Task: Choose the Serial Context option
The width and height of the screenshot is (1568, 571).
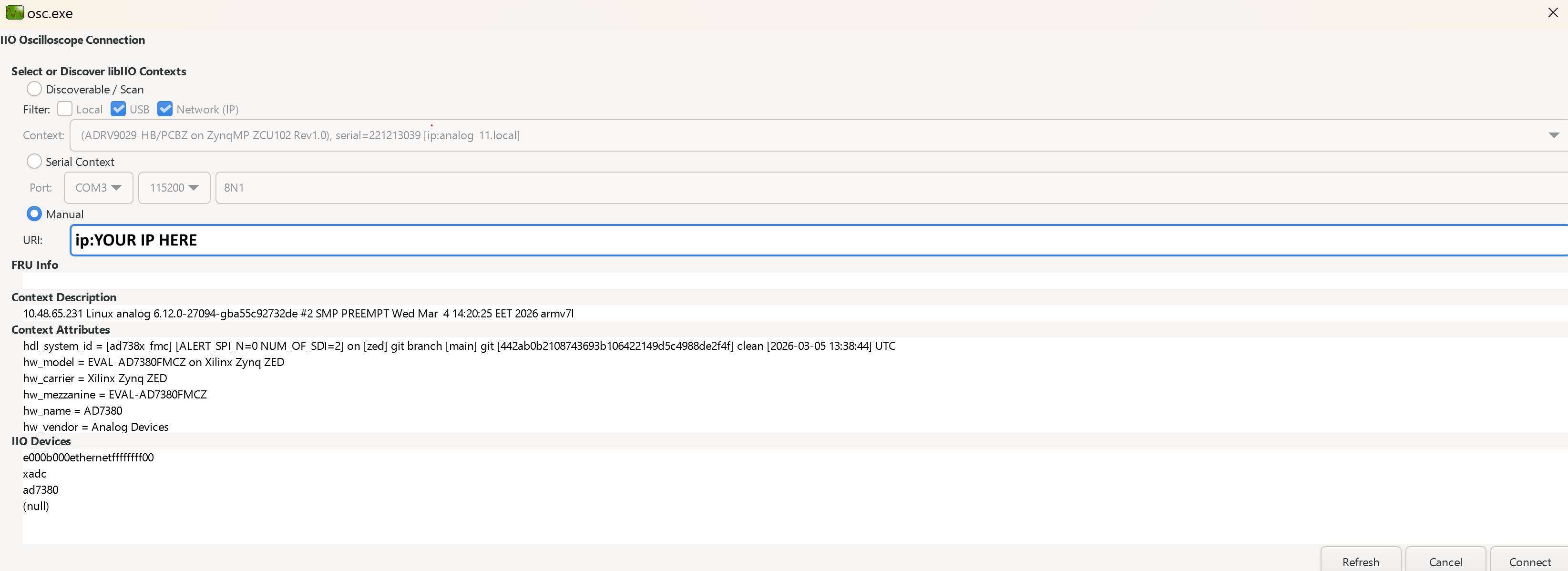Action: click(35, 161)
